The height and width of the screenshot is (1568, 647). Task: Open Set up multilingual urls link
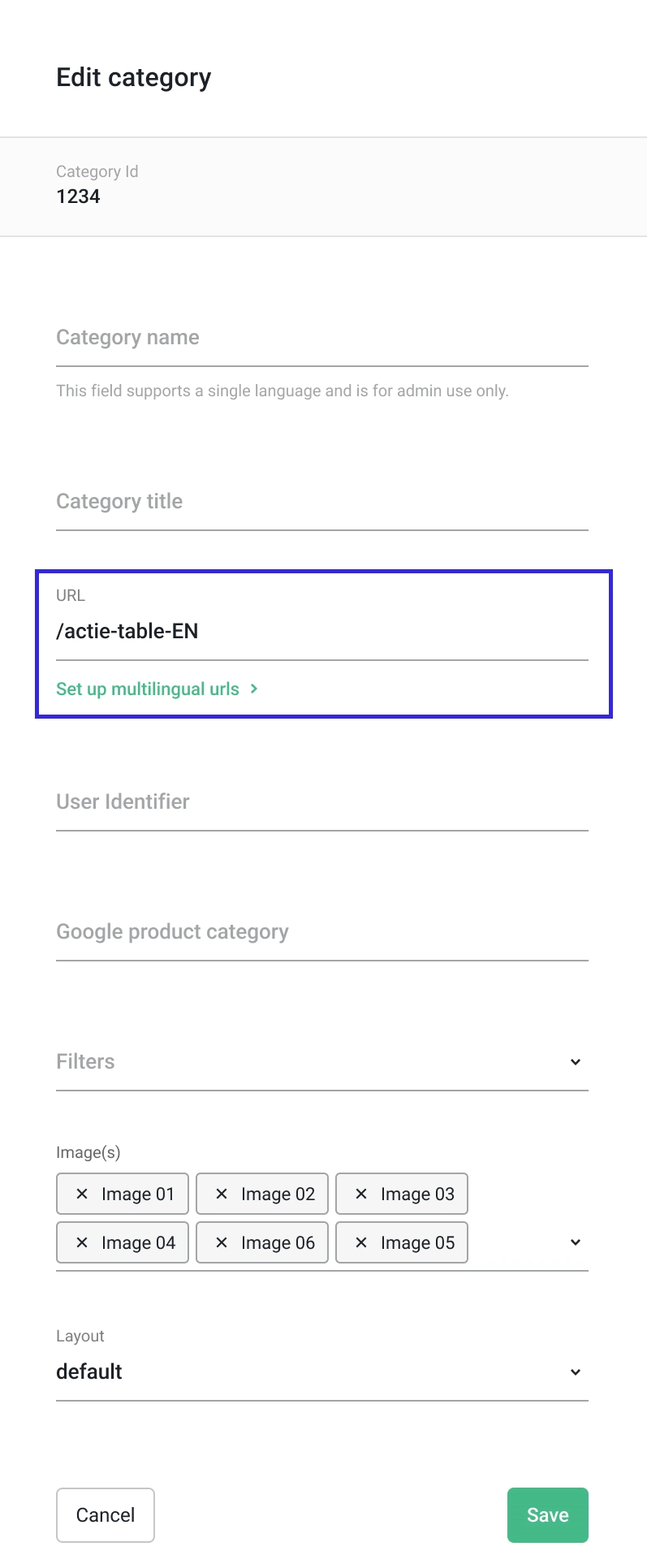click(148, 689)
